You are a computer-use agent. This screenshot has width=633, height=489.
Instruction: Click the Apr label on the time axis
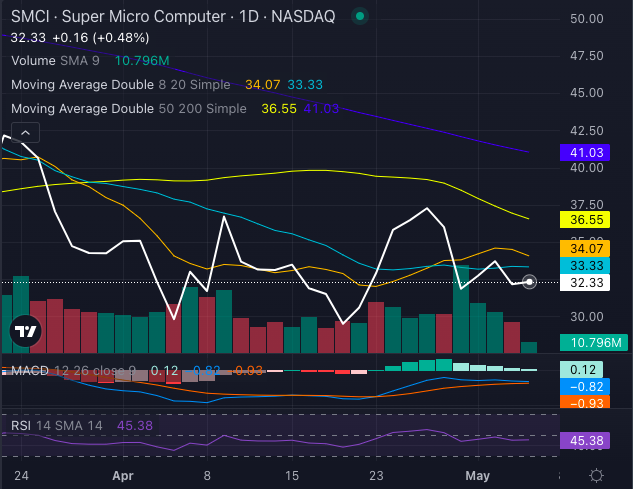123,476
